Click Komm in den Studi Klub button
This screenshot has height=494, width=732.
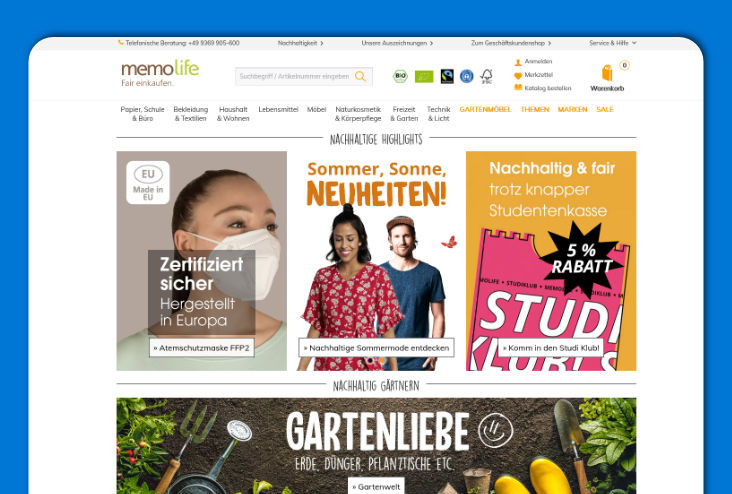(551, 348)
